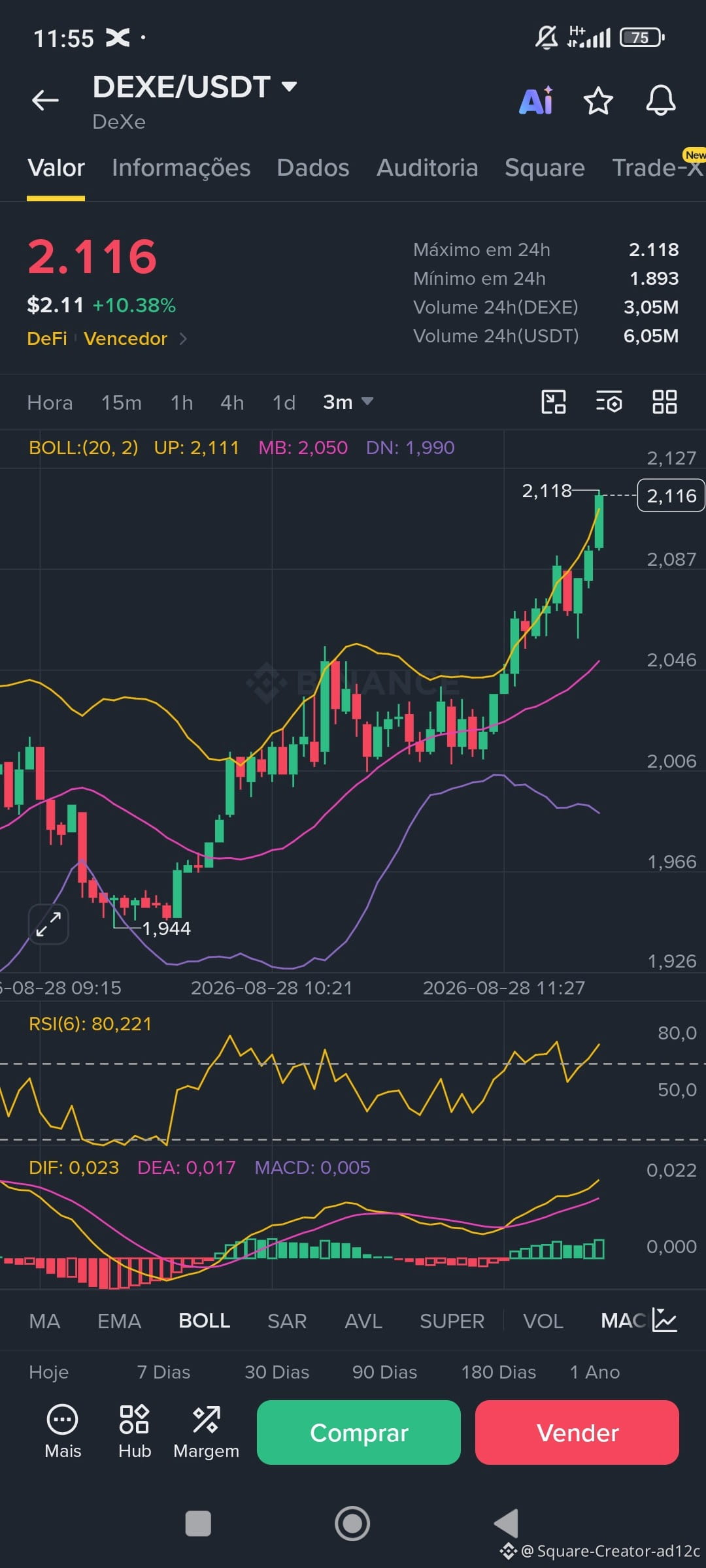
Task: Add DEXE/USDT to favorites star
Action: [598, 101]
